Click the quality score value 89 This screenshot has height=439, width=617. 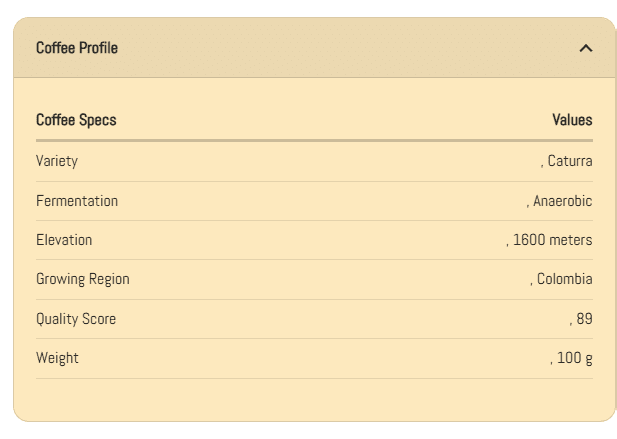pos(584,319)
